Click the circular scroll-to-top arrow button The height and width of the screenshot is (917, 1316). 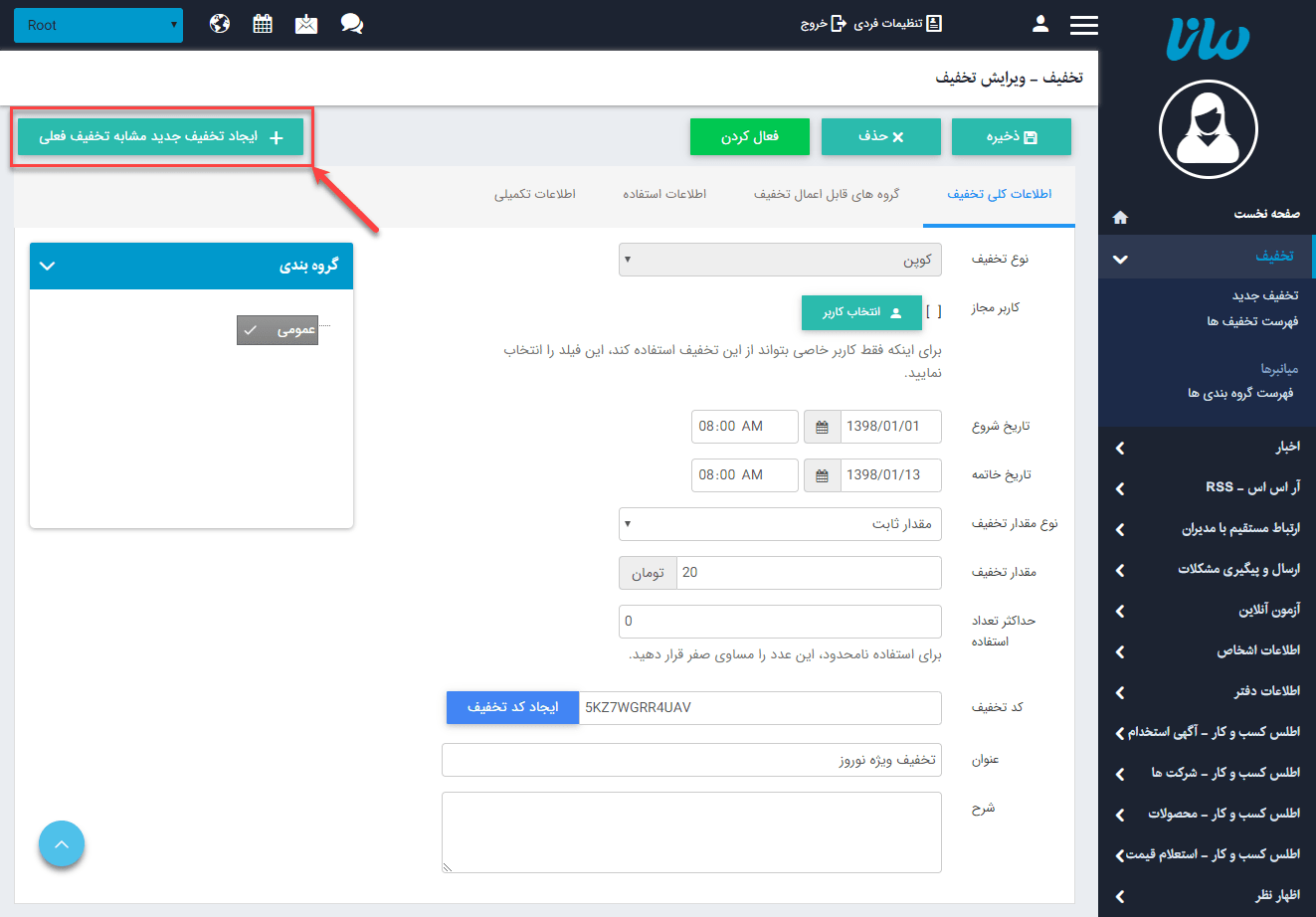pyautogui.click(x=62, y=843)
